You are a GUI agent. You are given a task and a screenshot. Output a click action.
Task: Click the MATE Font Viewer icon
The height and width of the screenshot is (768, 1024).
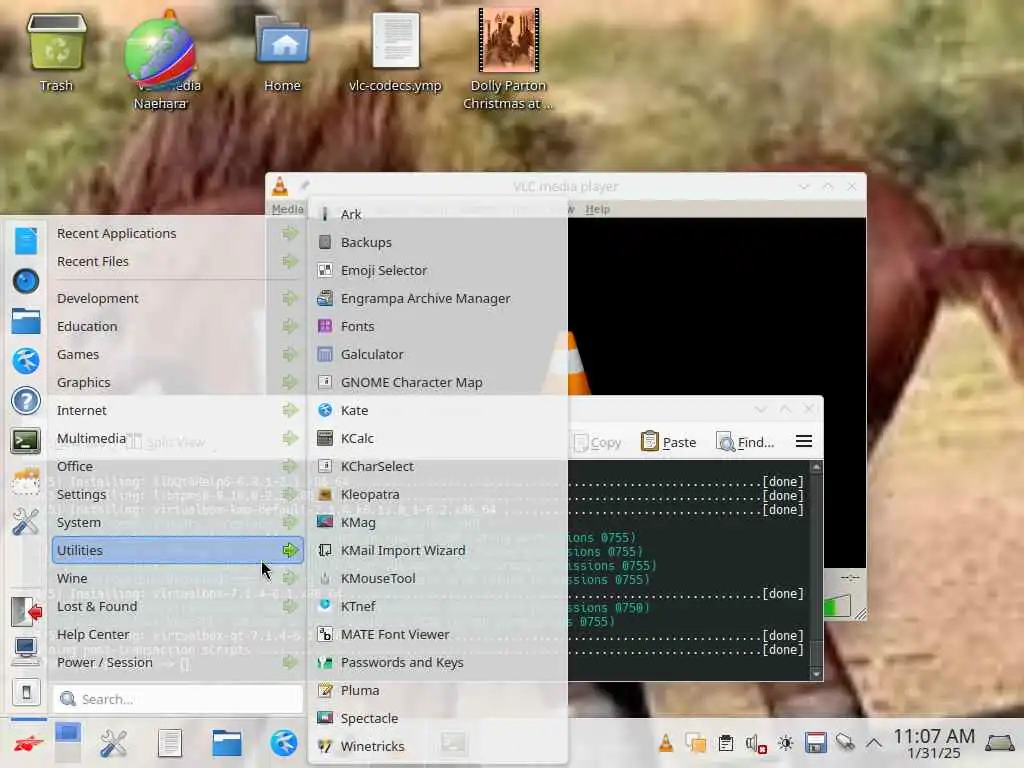pos(325,634)
